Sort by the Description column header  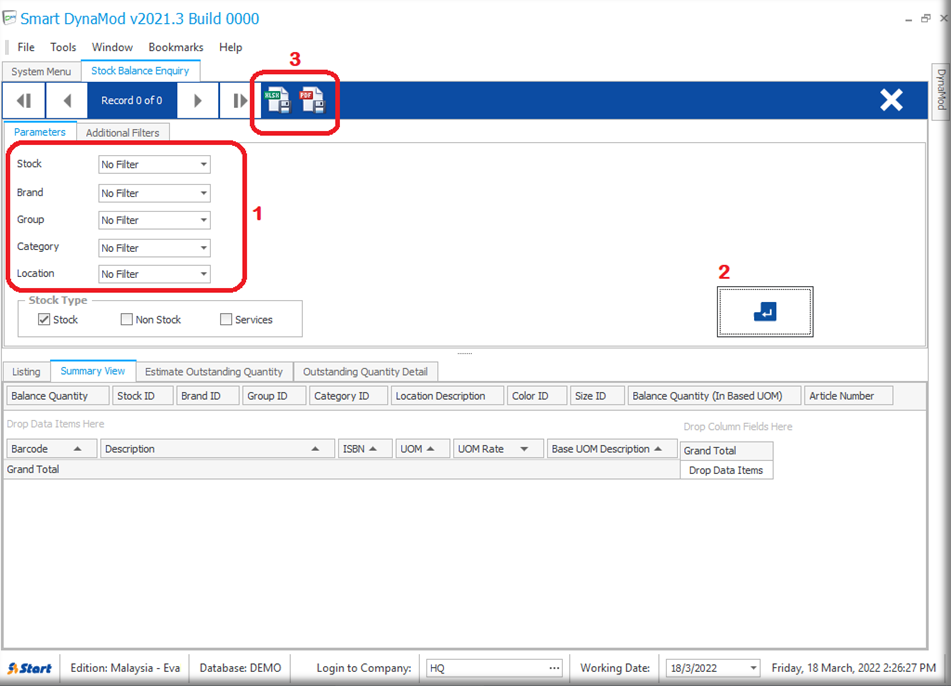[217, 449]
